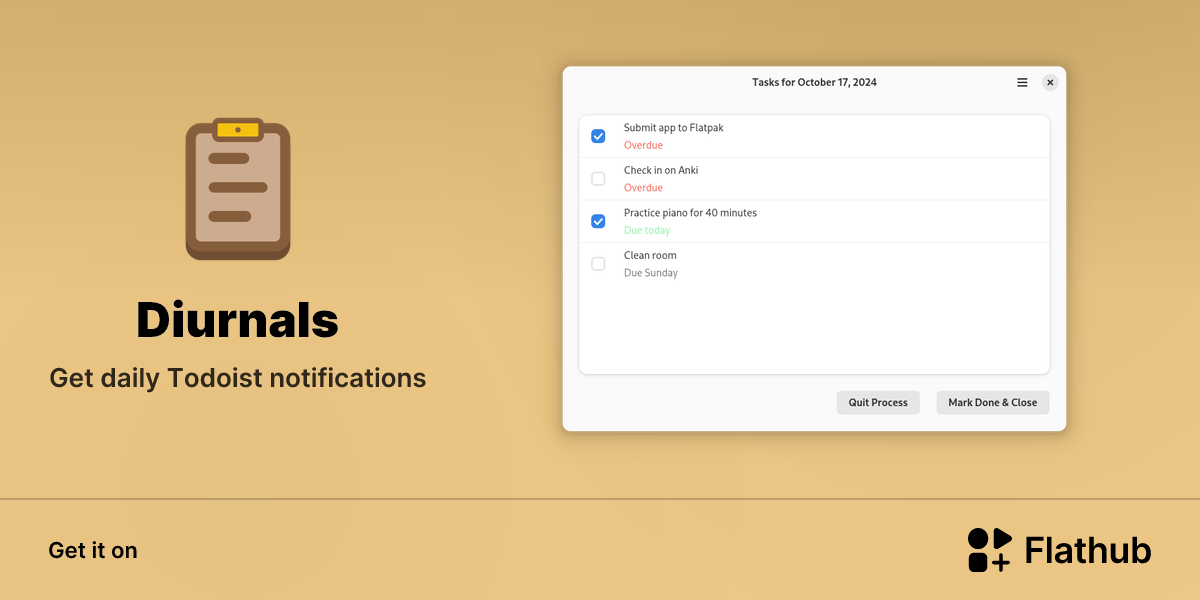Click the Overdue label under Check in on Anki

tap(643, 188)
